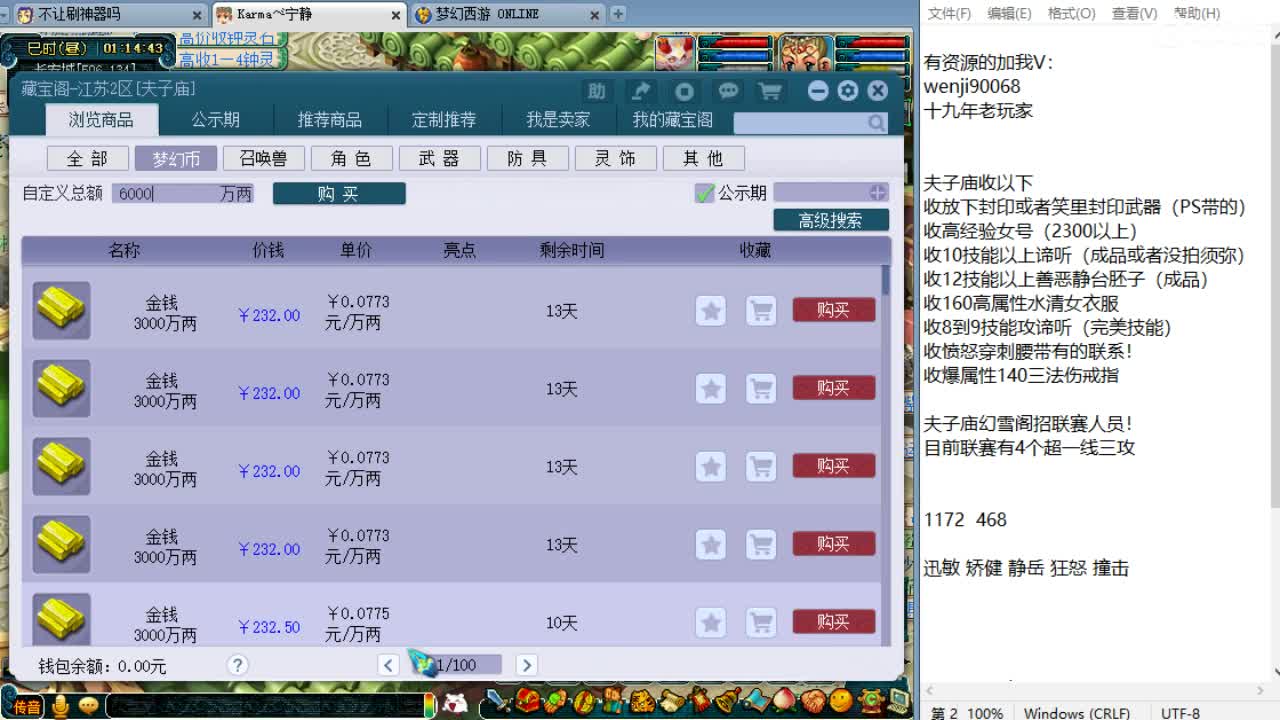Select the 全部 category filter
Screen dimensions: 1280x720
88,158
